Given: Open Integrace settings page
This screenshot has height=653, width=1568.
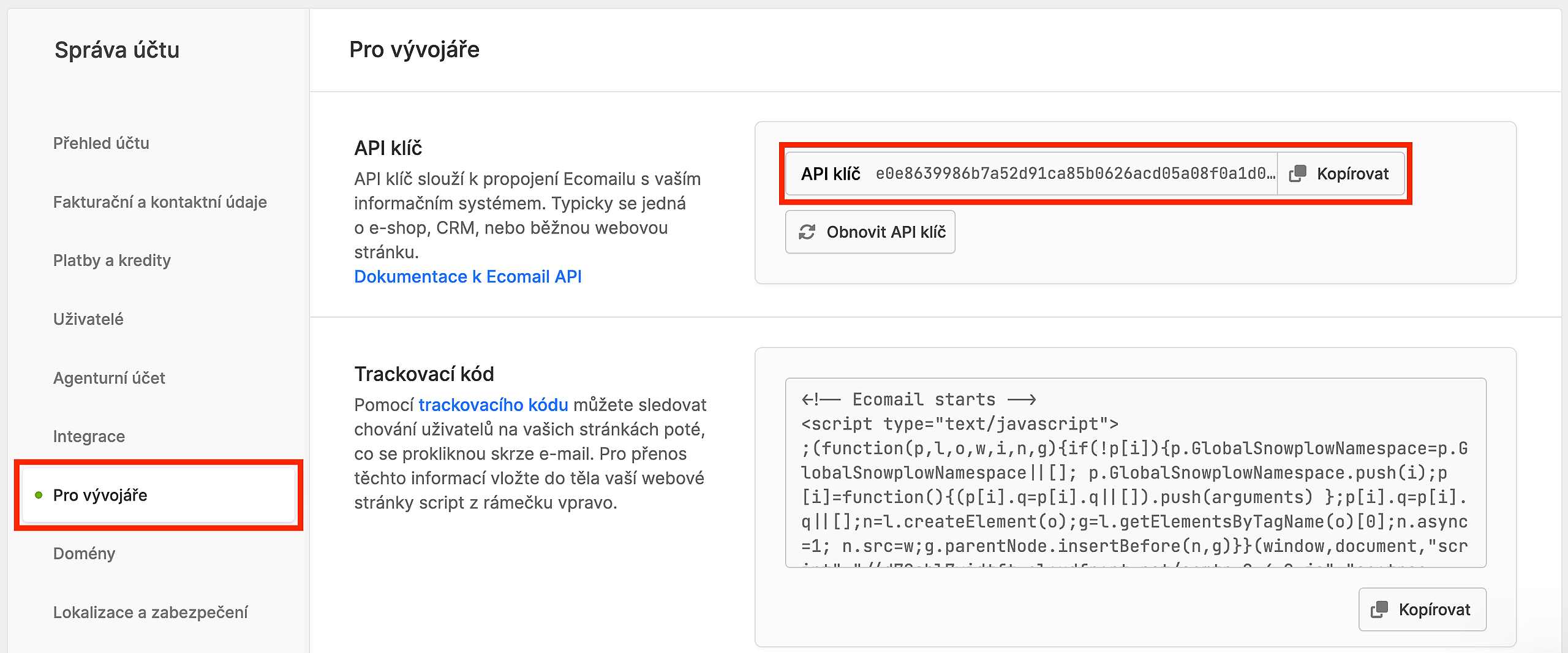Looking at the screenshot, I should coord(89,436).
